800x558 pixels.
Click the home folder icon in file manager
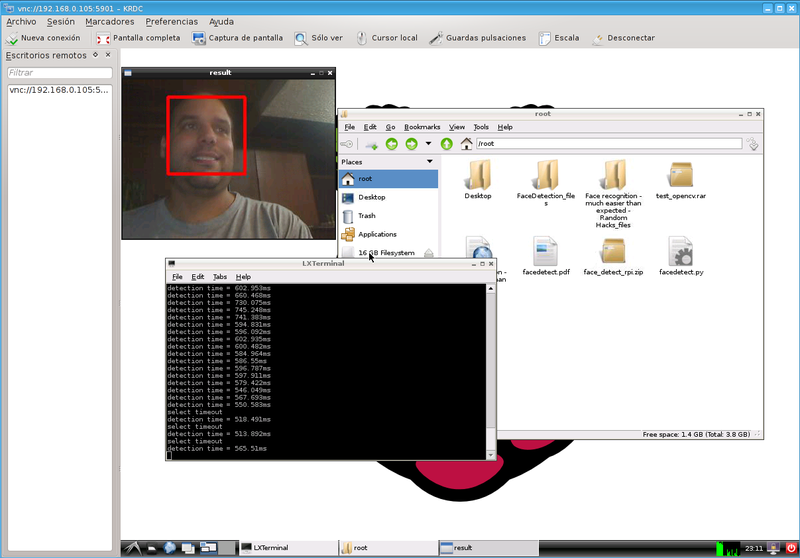466,144
